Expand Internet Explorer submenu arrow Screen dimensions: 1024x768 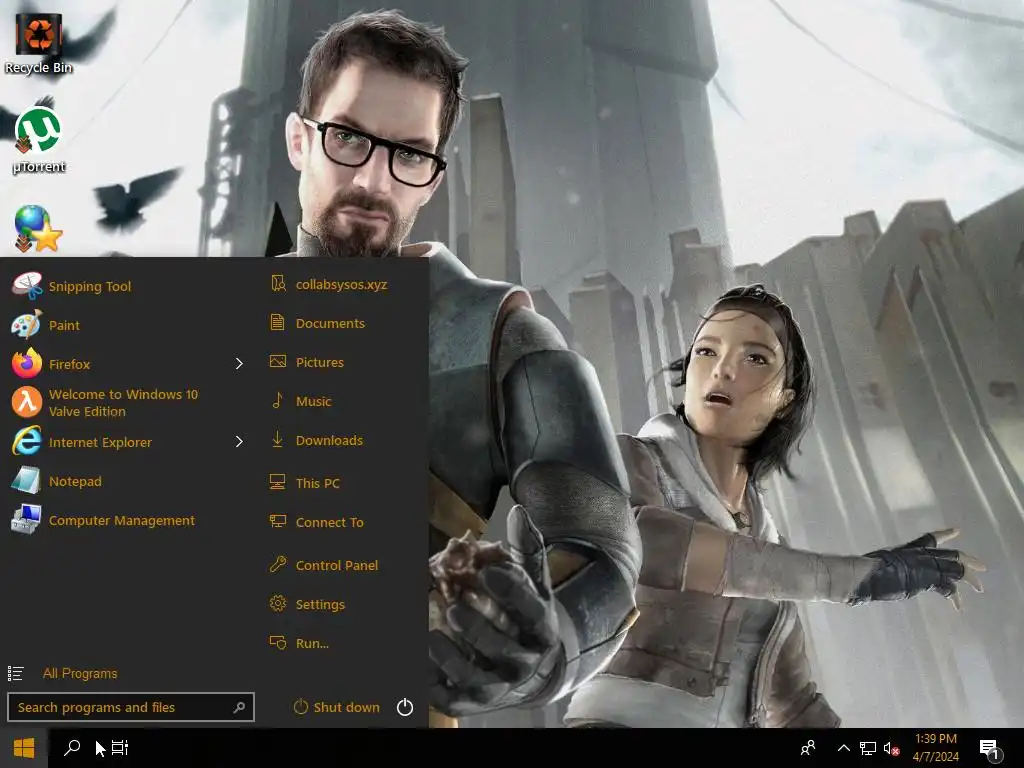(239, 442)
